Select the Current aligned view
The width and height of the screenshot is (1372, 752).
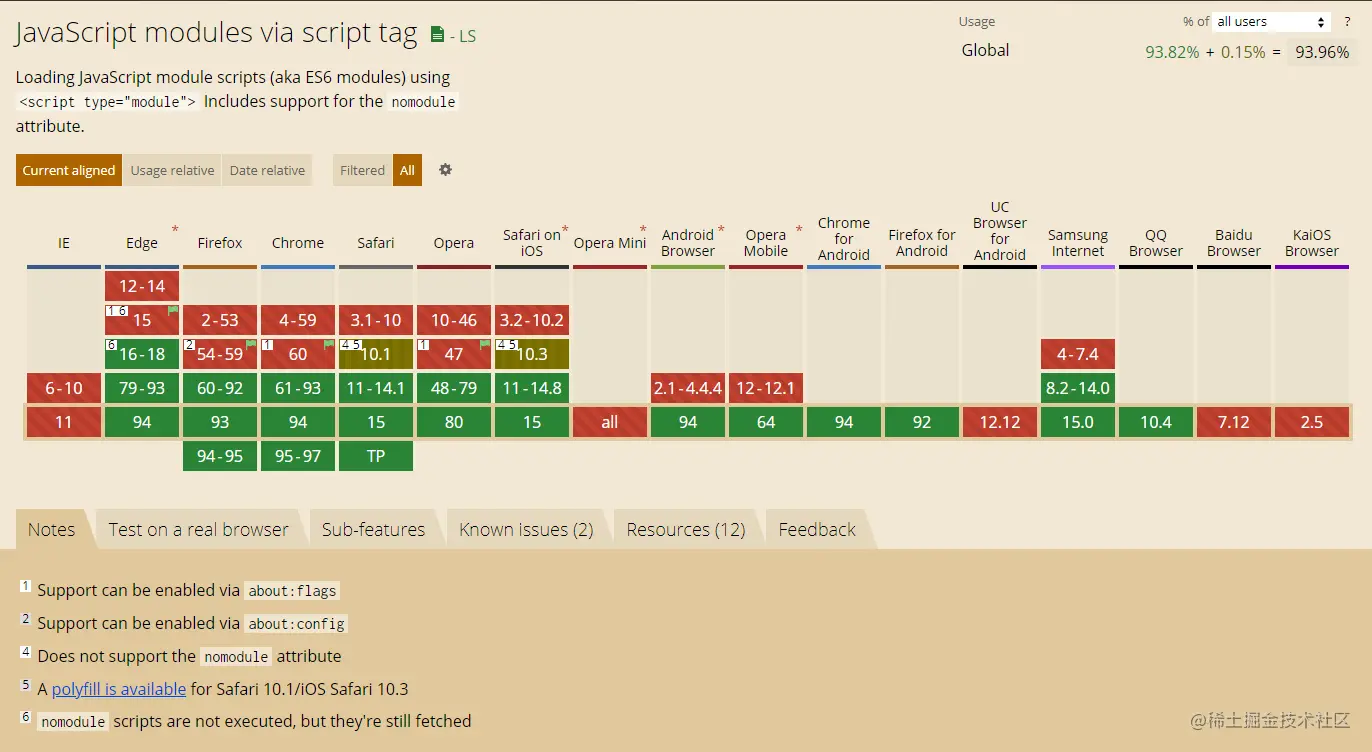[x=69, y=170]
